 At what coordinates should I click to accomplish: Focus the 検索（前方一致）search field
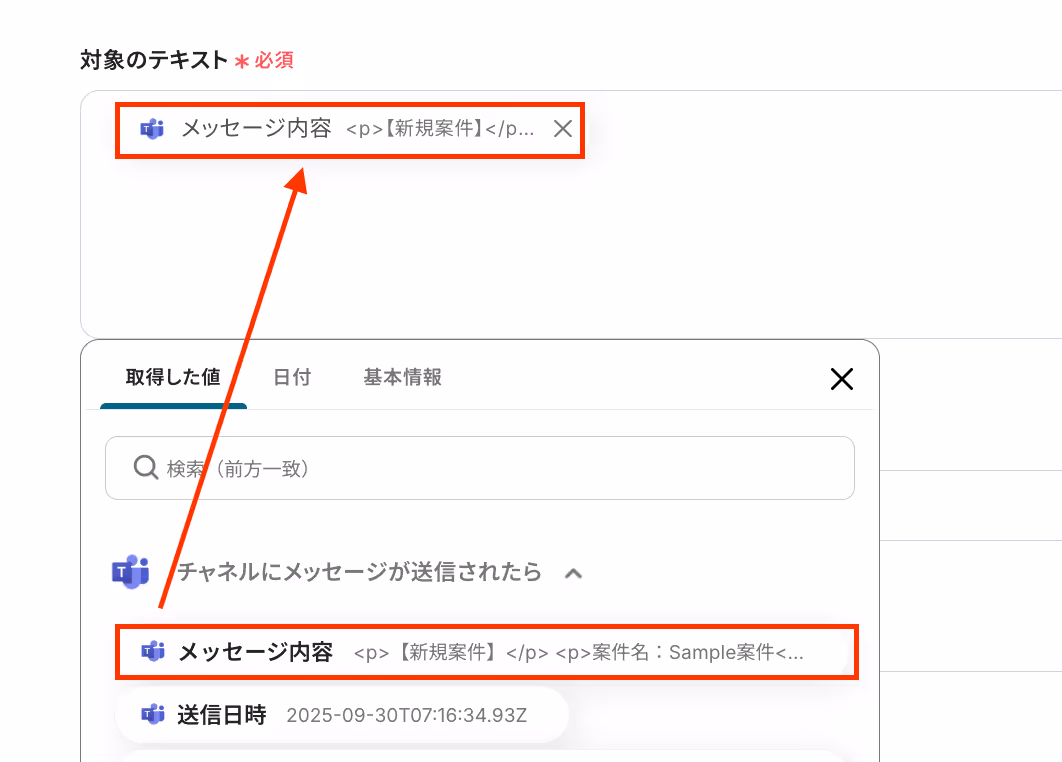point(480,468)
